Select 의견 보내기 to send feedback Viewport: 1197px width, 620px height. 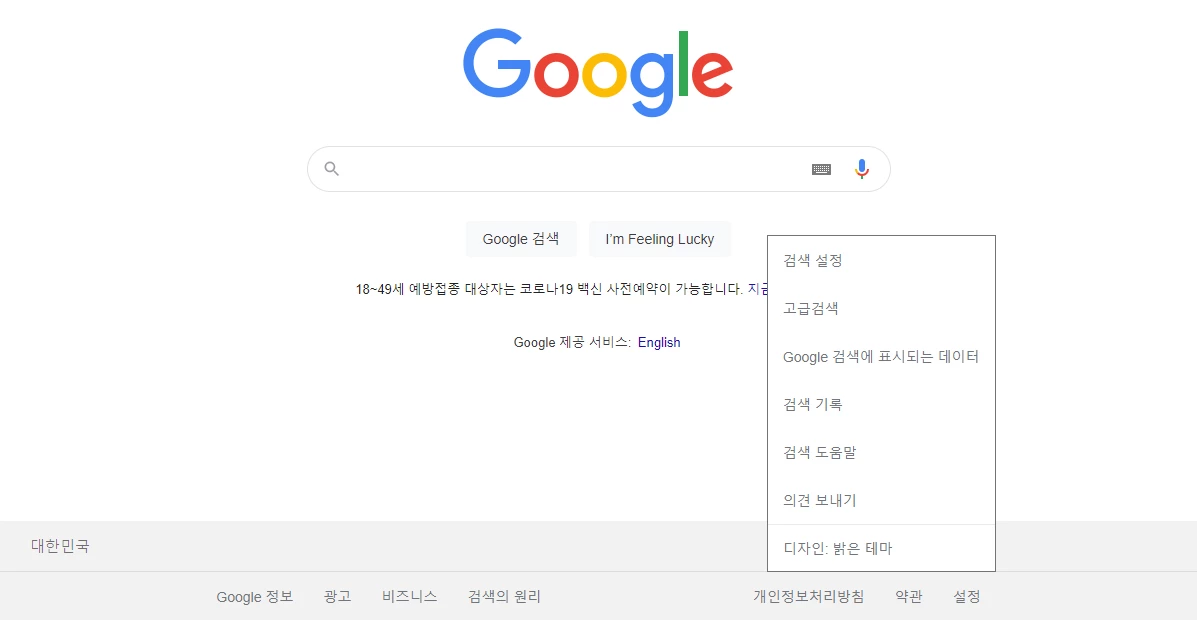(820, 500)
